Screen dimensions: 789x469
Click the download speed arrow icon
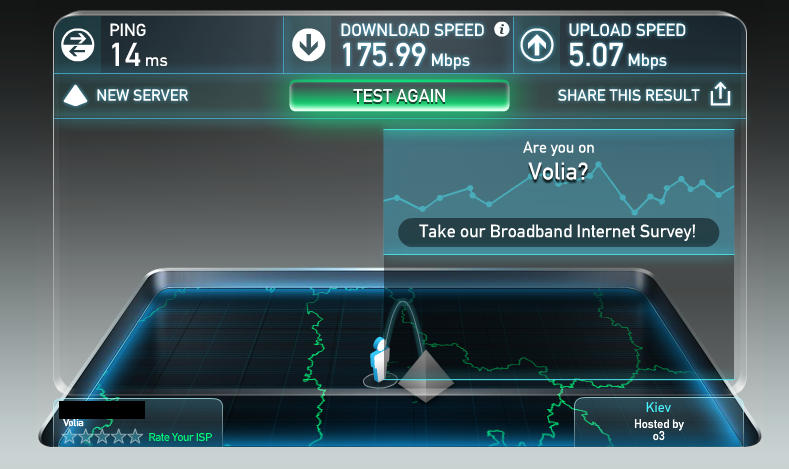pos(308,45)
